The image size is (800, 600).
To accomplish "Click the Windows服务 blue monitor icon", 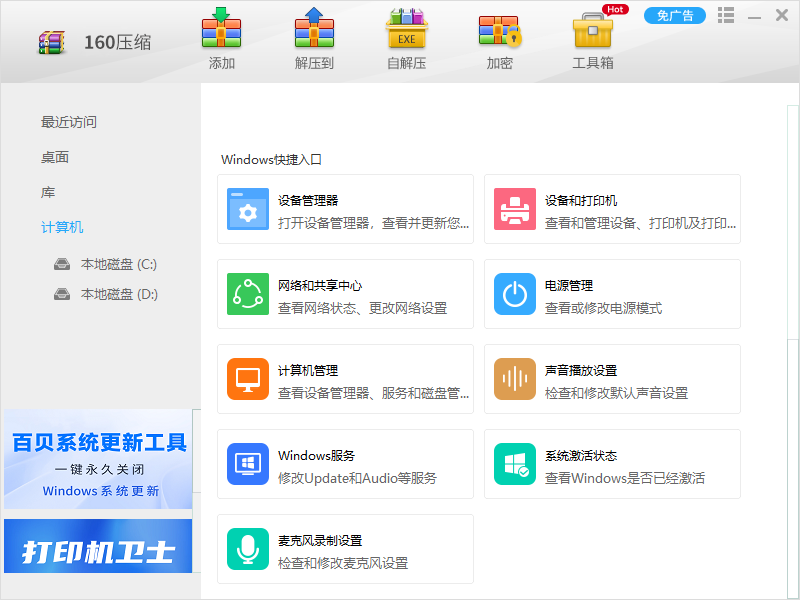I will 248,464.
